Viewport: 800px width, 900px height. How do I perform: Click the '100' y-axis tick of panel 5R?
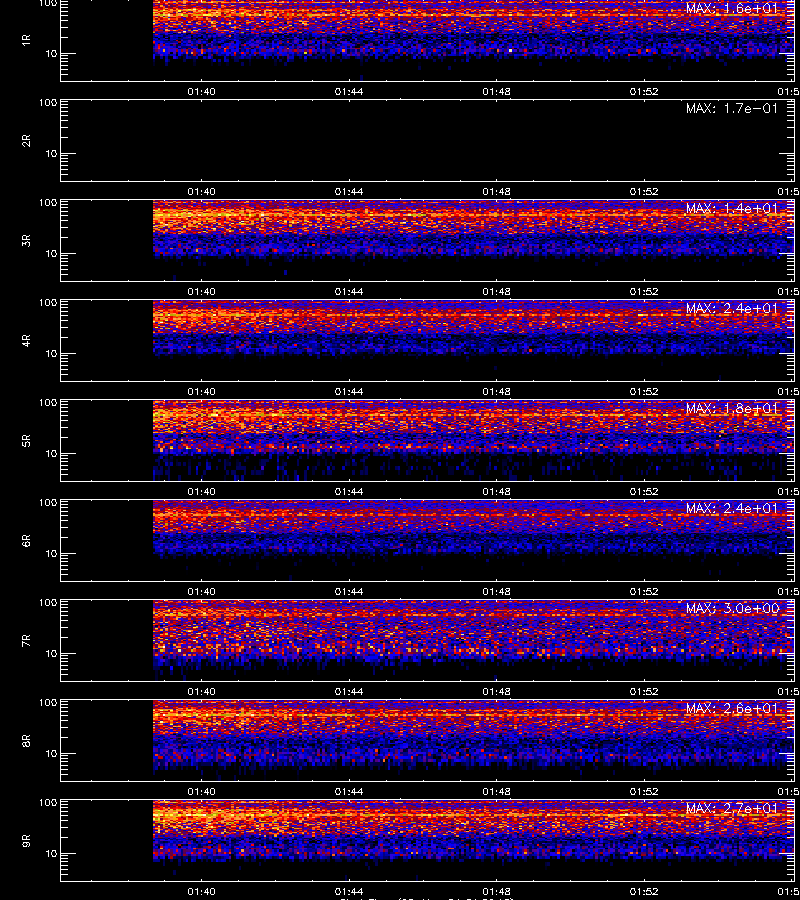48,403
